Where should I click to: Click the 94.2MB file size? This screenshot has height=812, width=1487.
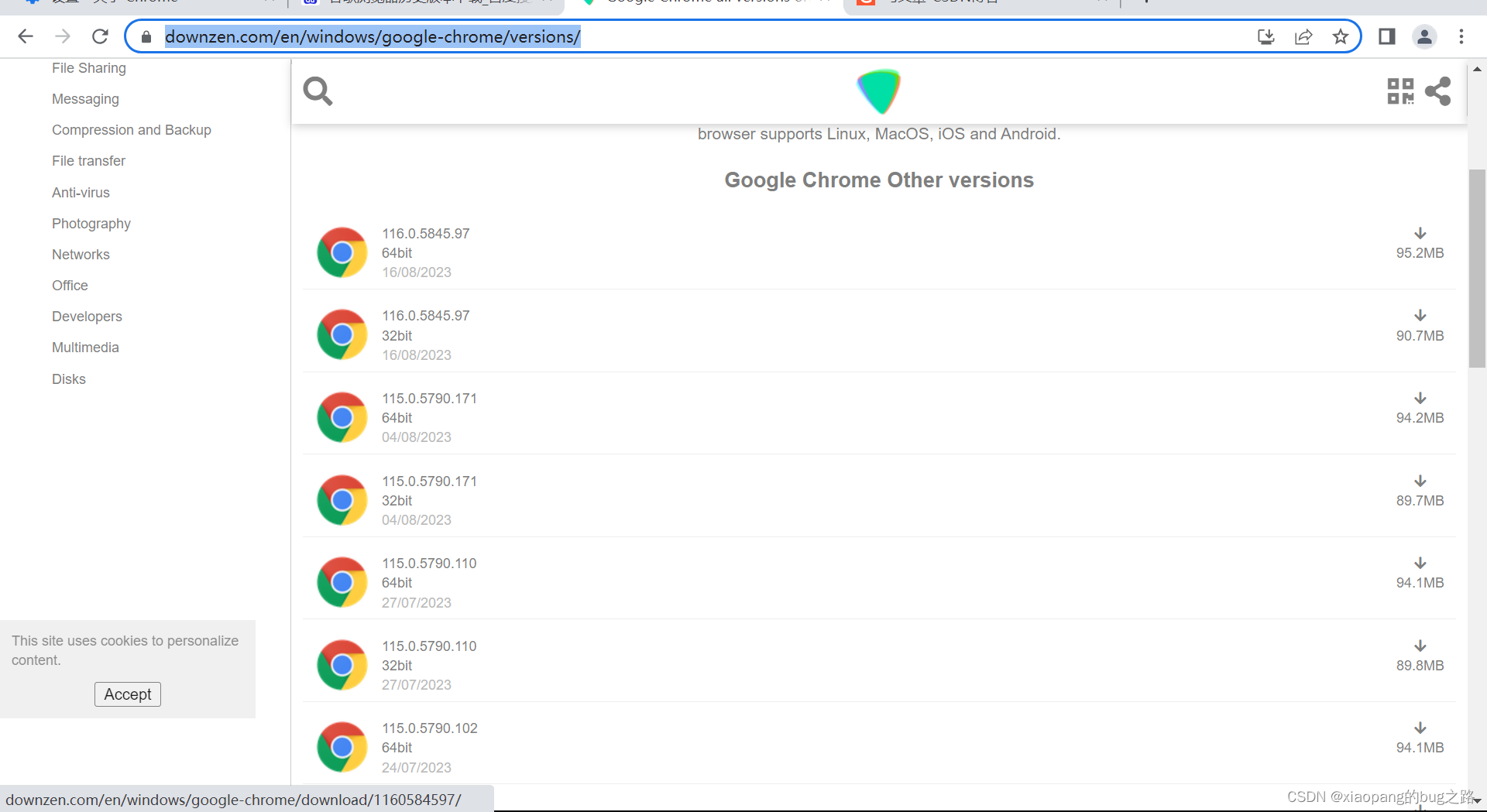[1420, 418]
